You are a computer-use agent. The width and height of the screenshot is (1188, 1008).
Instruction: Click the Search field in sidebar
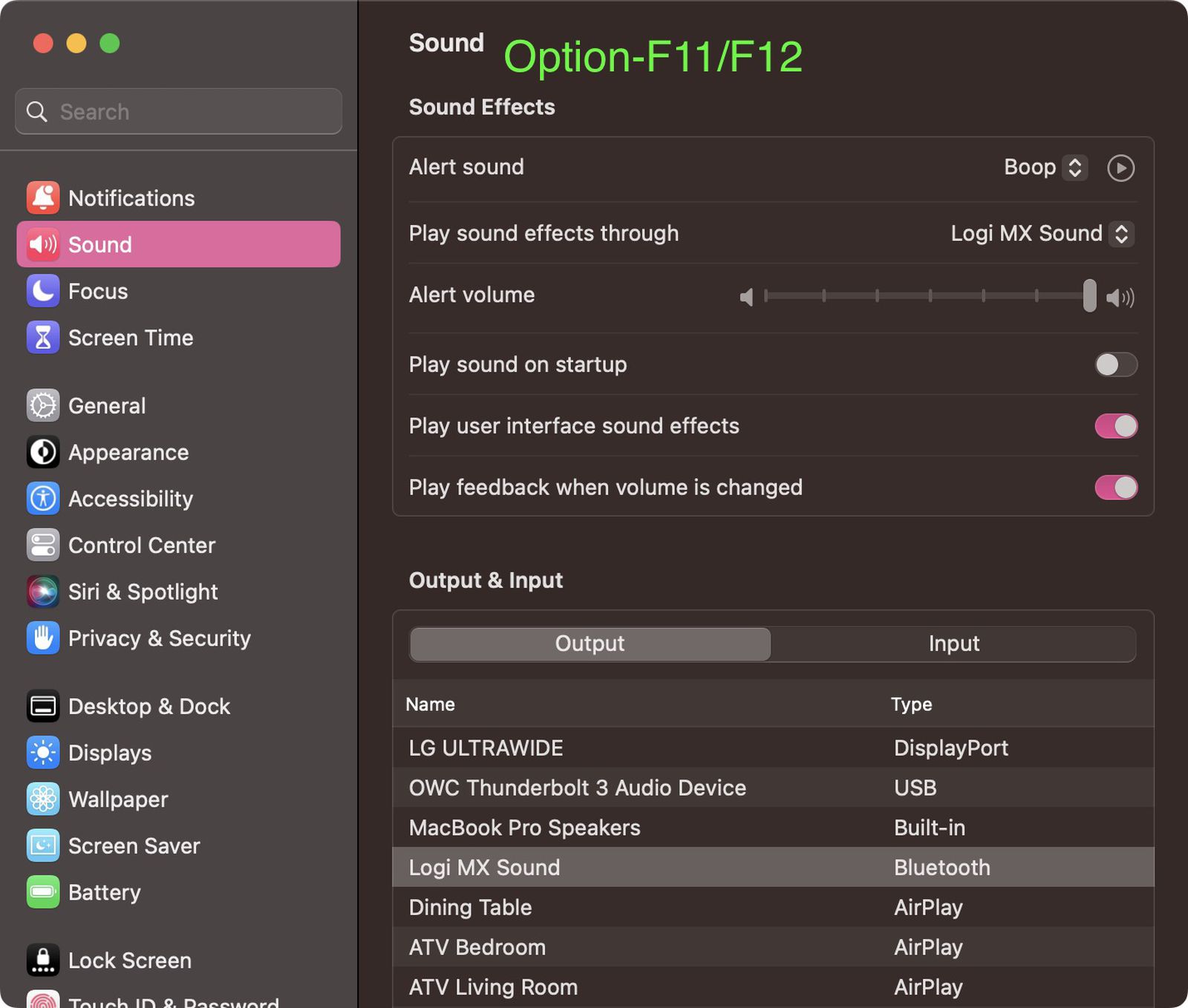tap(178, 112)
